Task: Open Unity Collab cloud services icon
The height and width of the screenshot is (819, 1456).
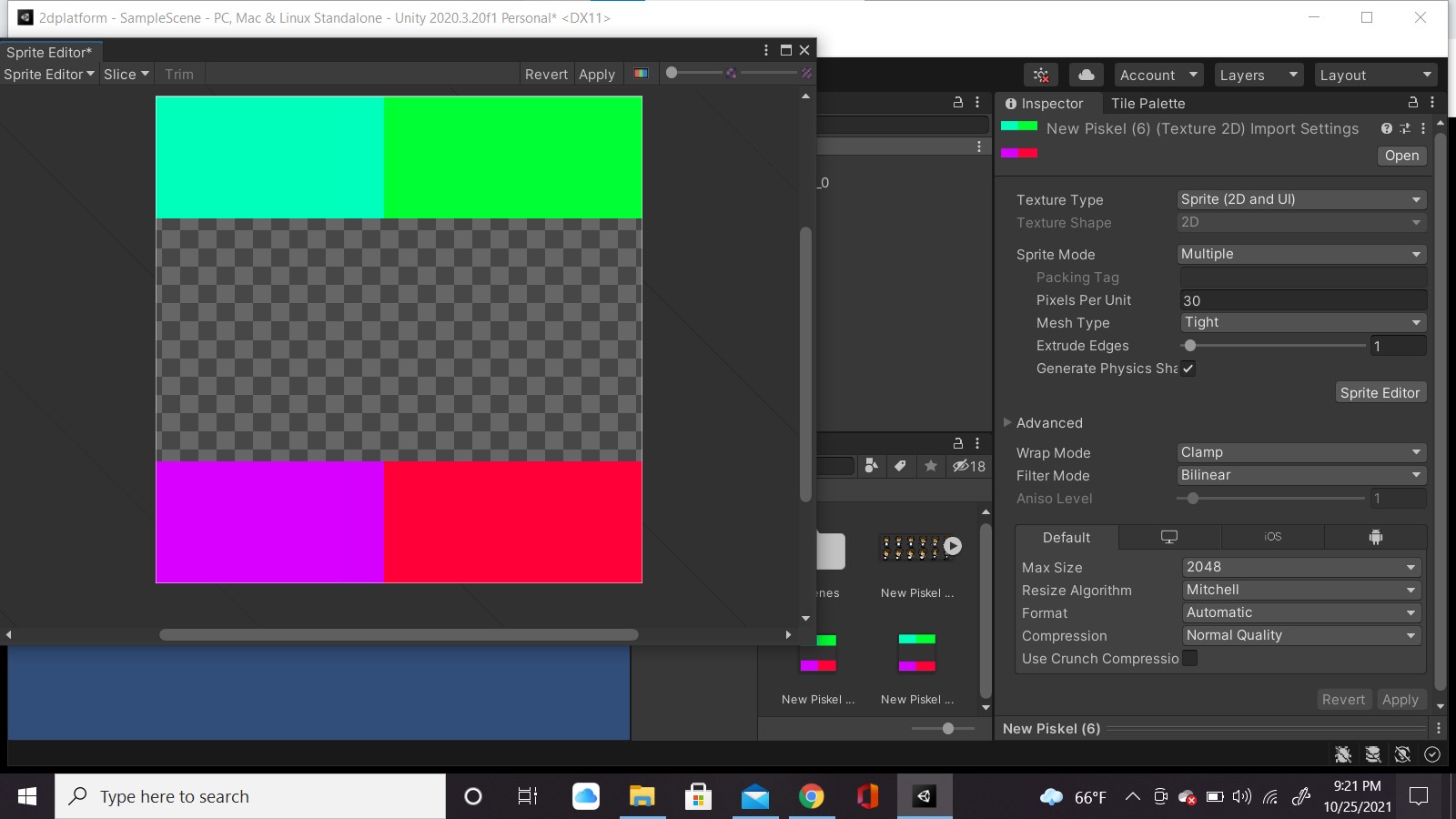Action: (x=1086, y=75)
